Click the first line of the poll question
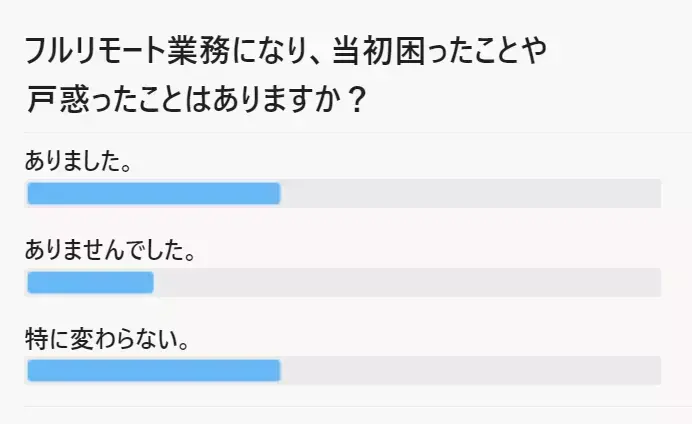The image size is (692, 424). click(286, 51)
